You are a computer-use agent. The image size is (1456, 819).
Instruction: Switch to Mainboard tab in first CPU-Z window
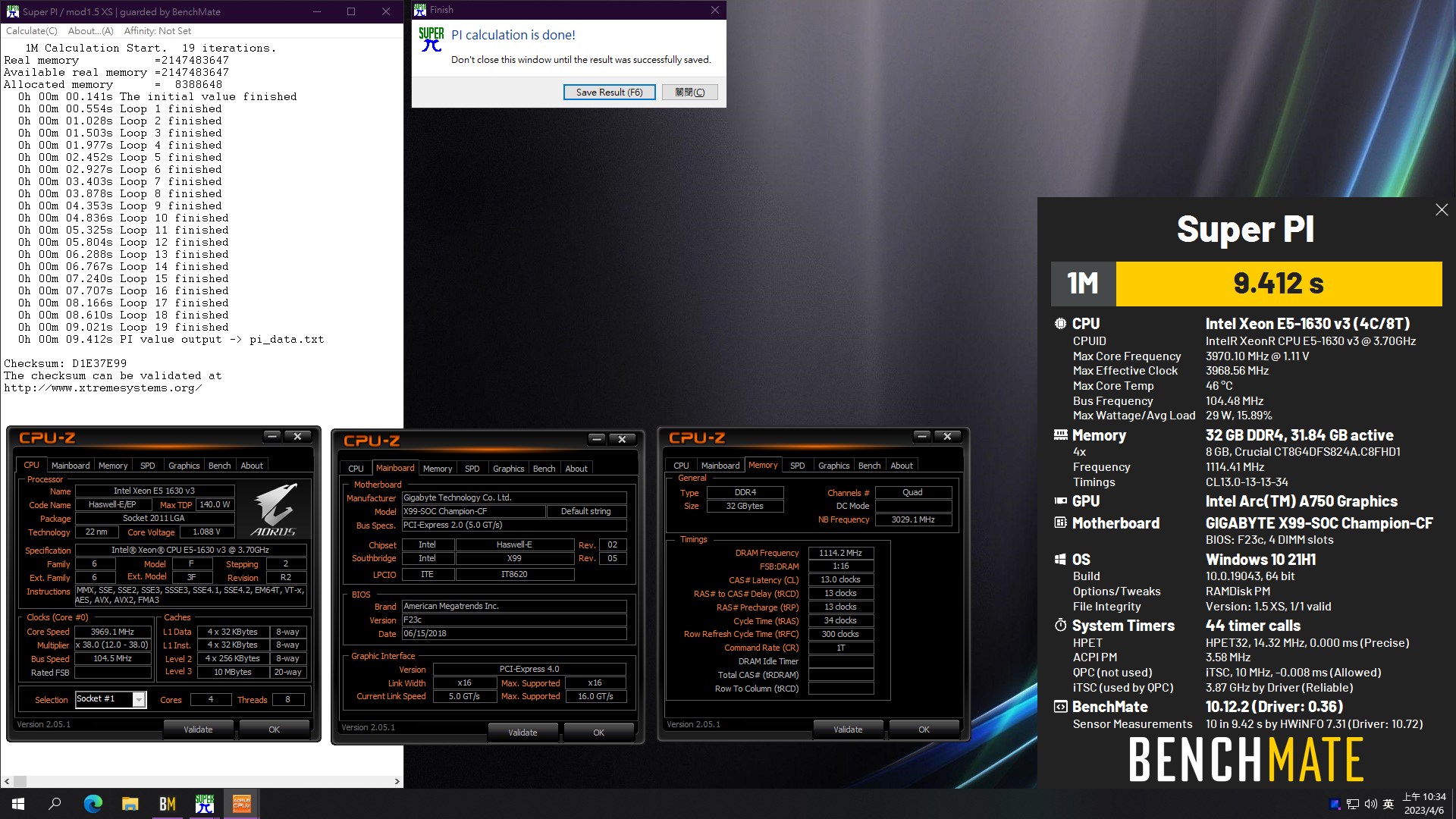[x=71, y=466]
